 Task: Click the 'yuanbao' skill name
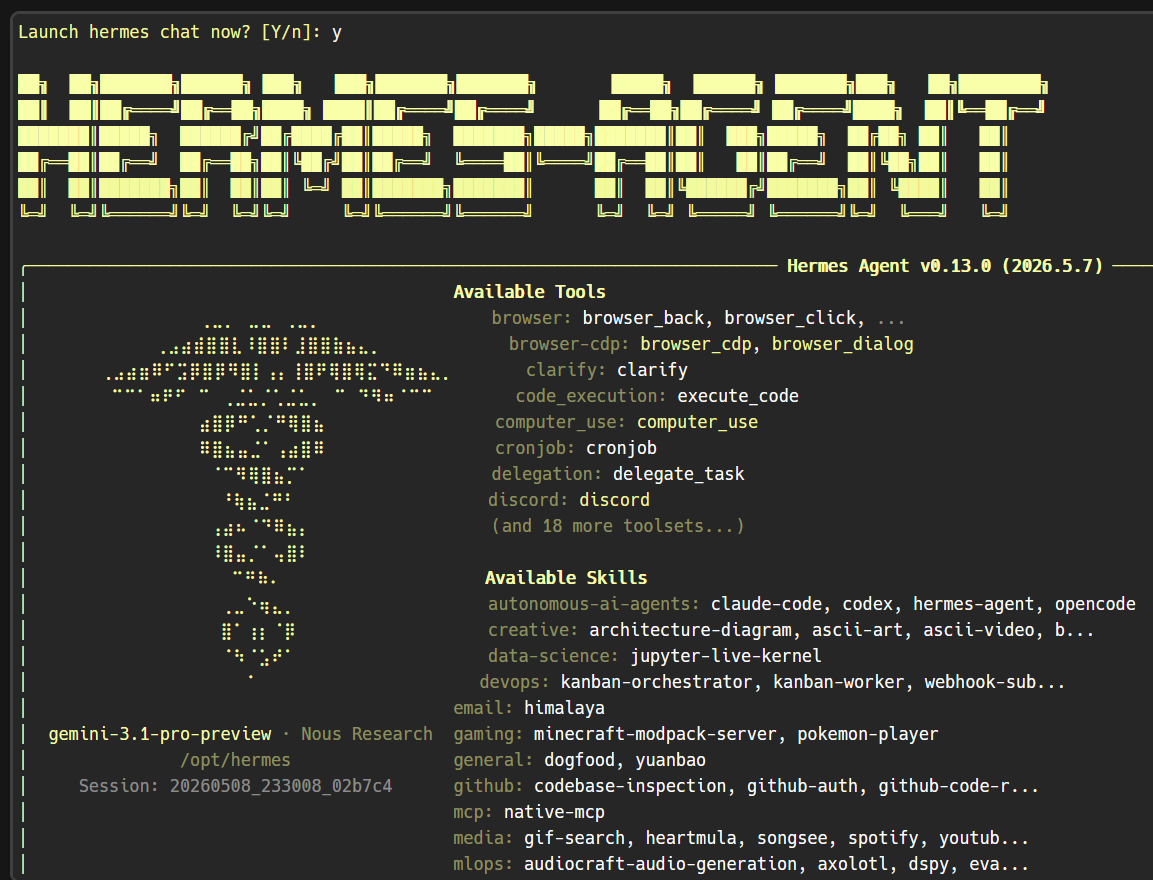(x=671, y=760)
